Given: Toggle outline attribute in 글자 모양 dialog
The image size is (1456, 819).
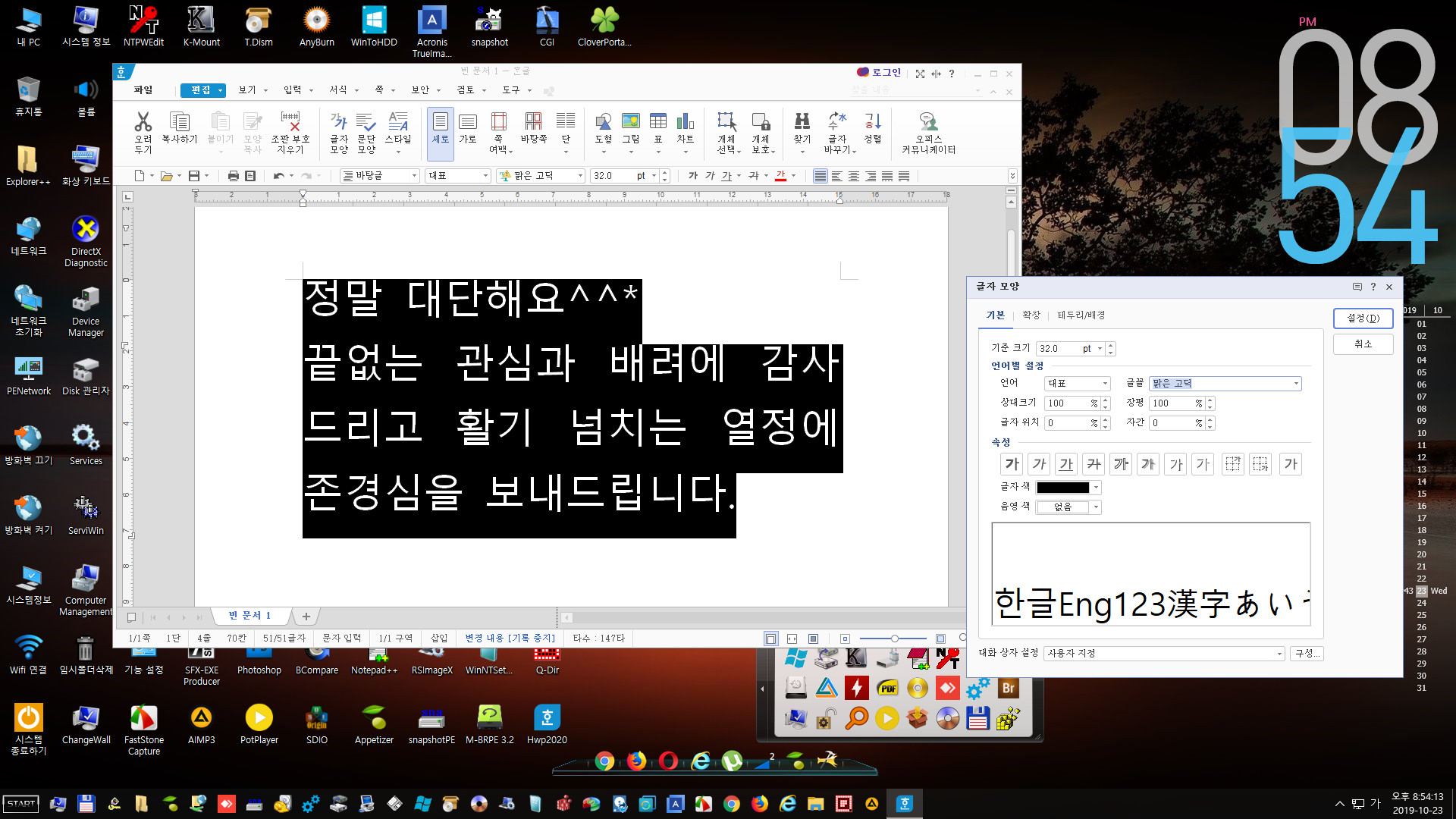Looking at the screenshot, I should coord(1121,464).
